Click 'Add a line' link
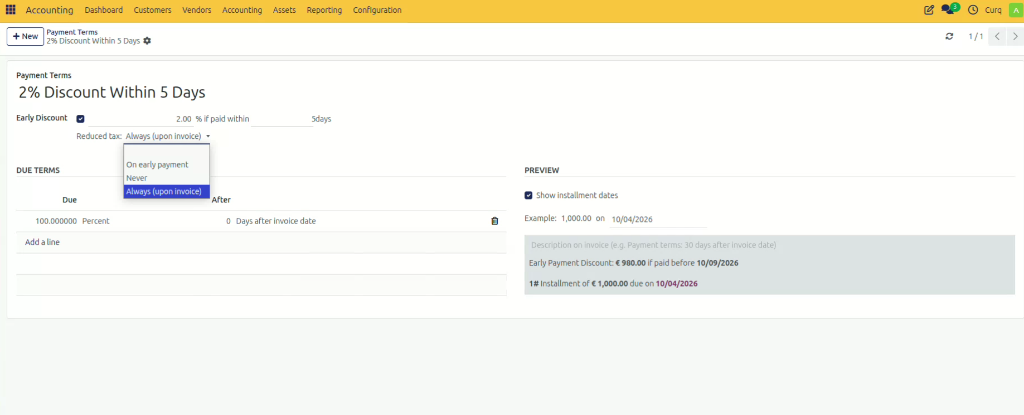Screen dimensions: 1024x415 pyautogui.click(x=42, y=242)
